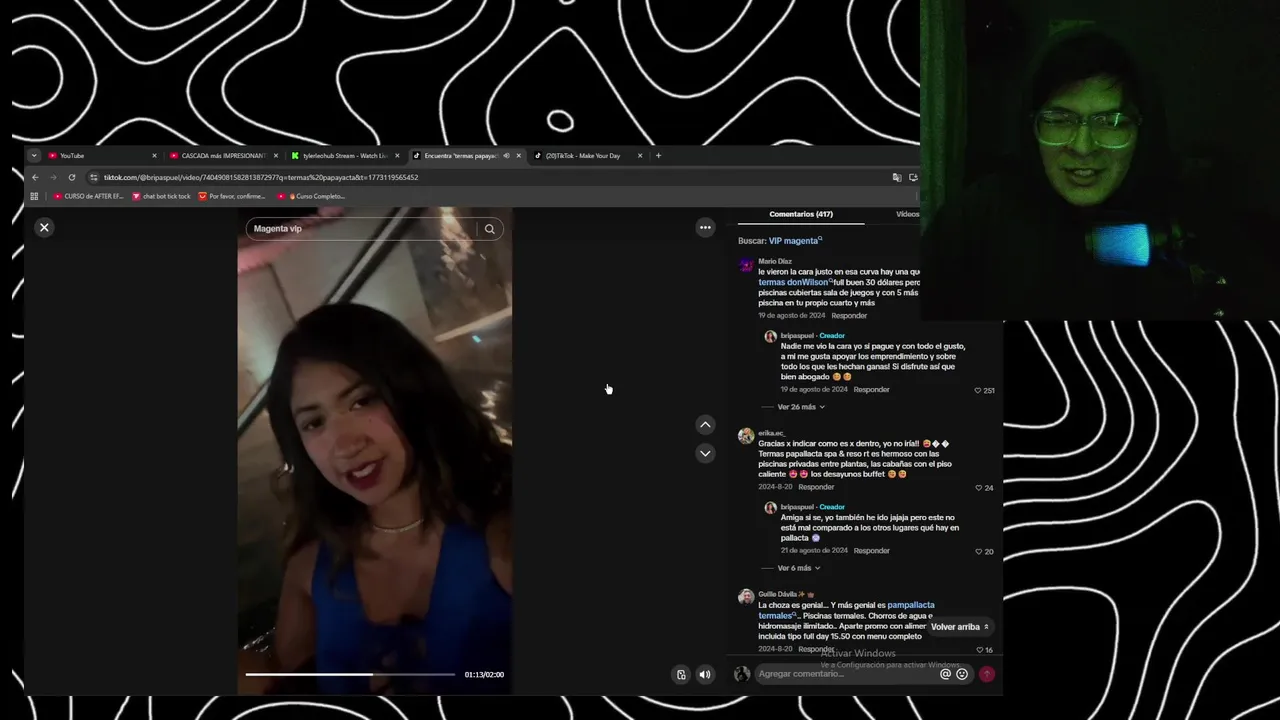This screenshot has height=720, width=1280.
Task: Open Mario Díaz's profile avatar
Action: tap(746, 265)
